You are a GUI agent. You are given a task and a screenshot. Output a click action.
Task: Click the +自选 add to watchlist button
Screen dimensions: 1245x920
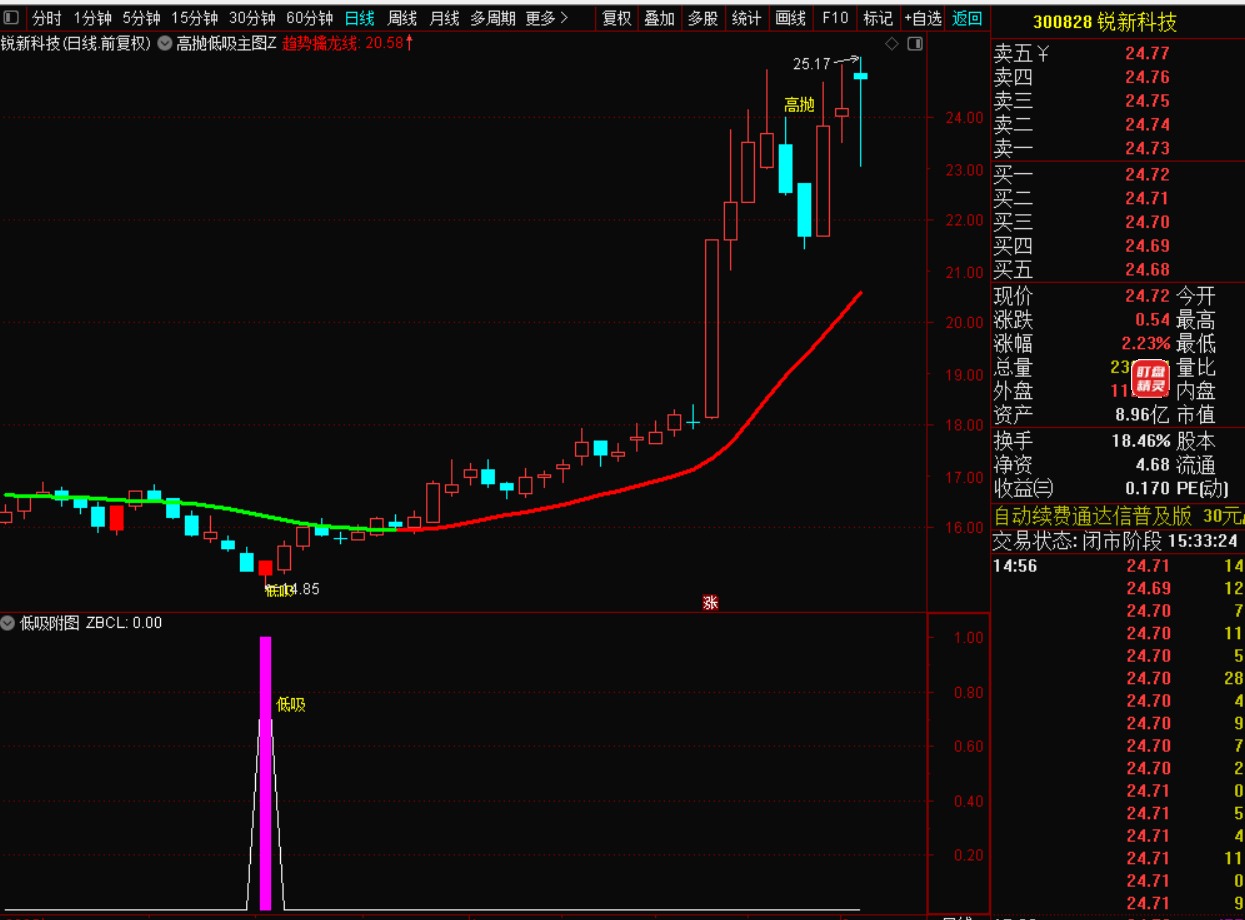[922, 18]
